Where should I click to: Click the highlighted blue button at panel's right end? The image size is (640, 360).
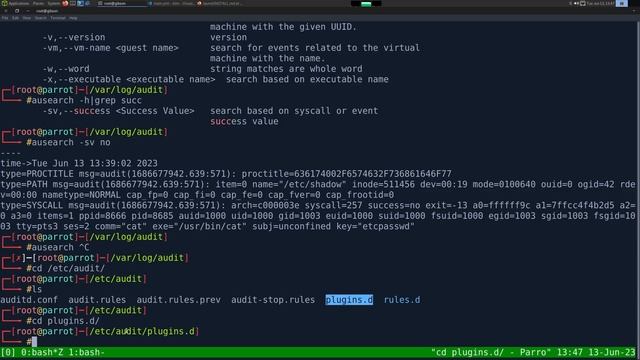pos(622,3)
